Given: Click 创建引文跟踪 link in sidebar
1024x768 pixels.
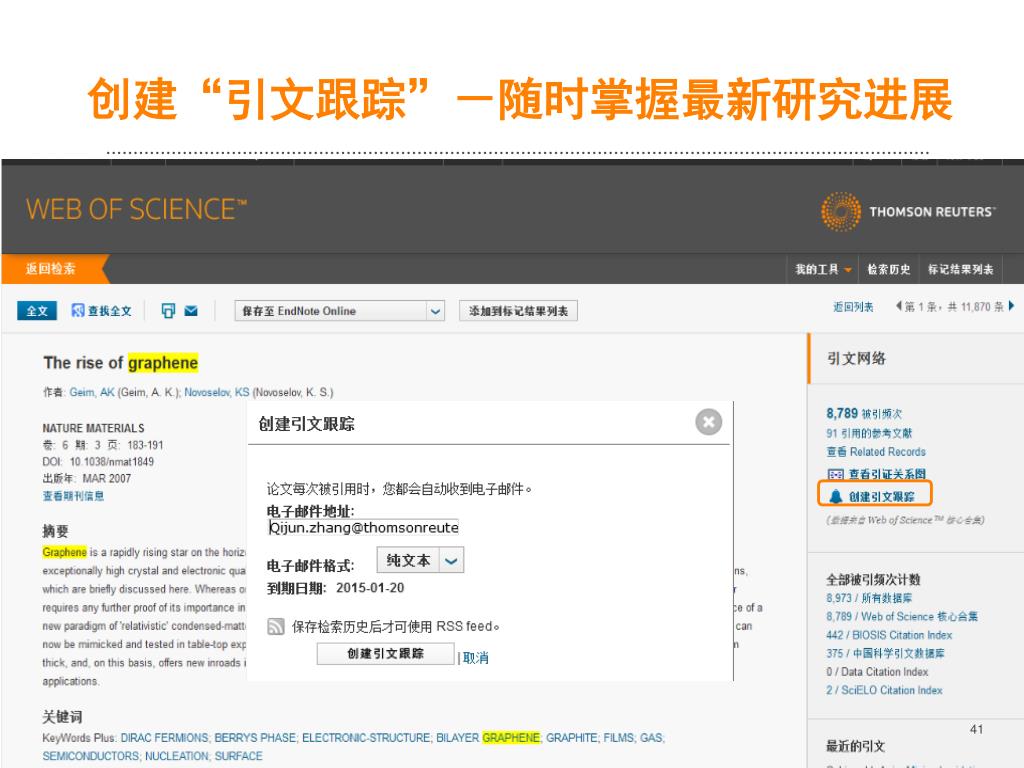Looking at the screenshot, I should pos(882,497).
